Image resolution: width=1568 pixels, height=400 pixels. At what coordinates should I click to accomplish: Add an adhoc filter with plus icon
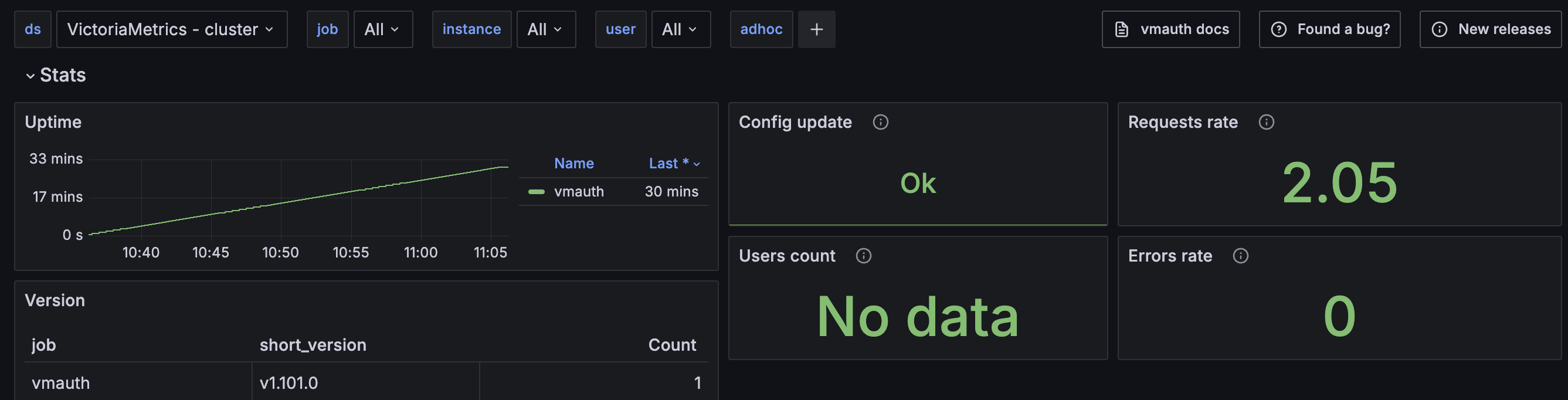click(x=816, y=29)
